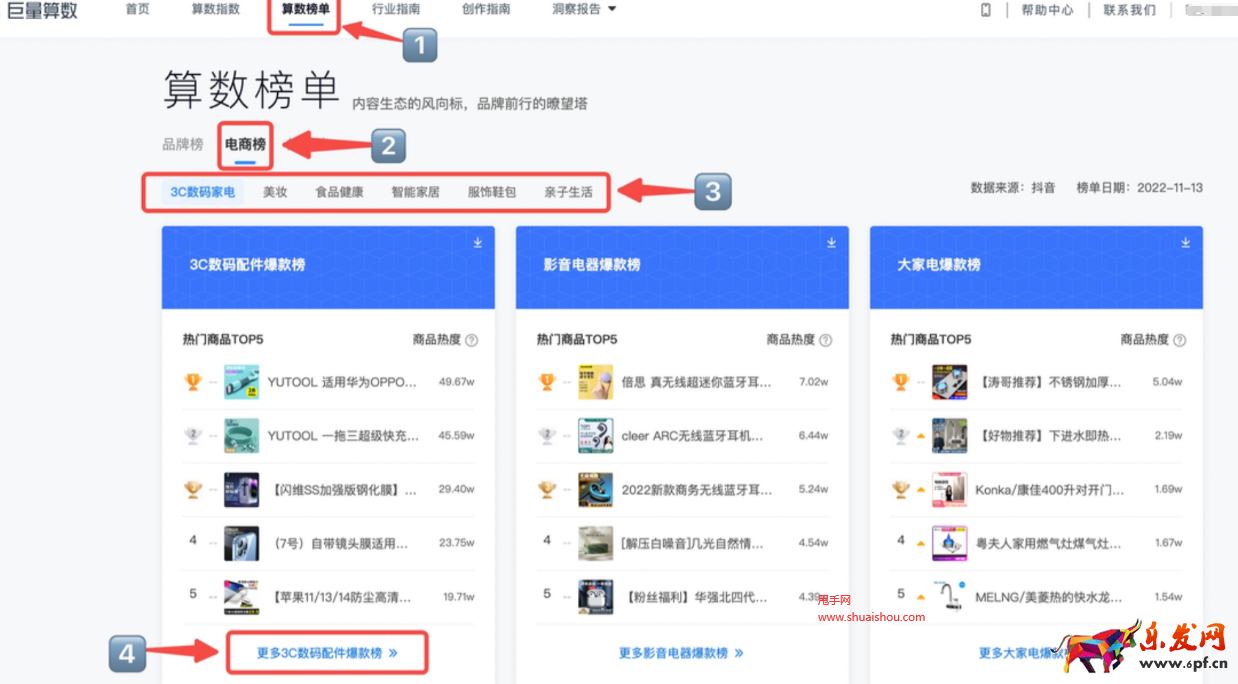Viewport: 1238px width, 684px height.
Task: Click heat value 49.67w
Action: tap(456, 382)
